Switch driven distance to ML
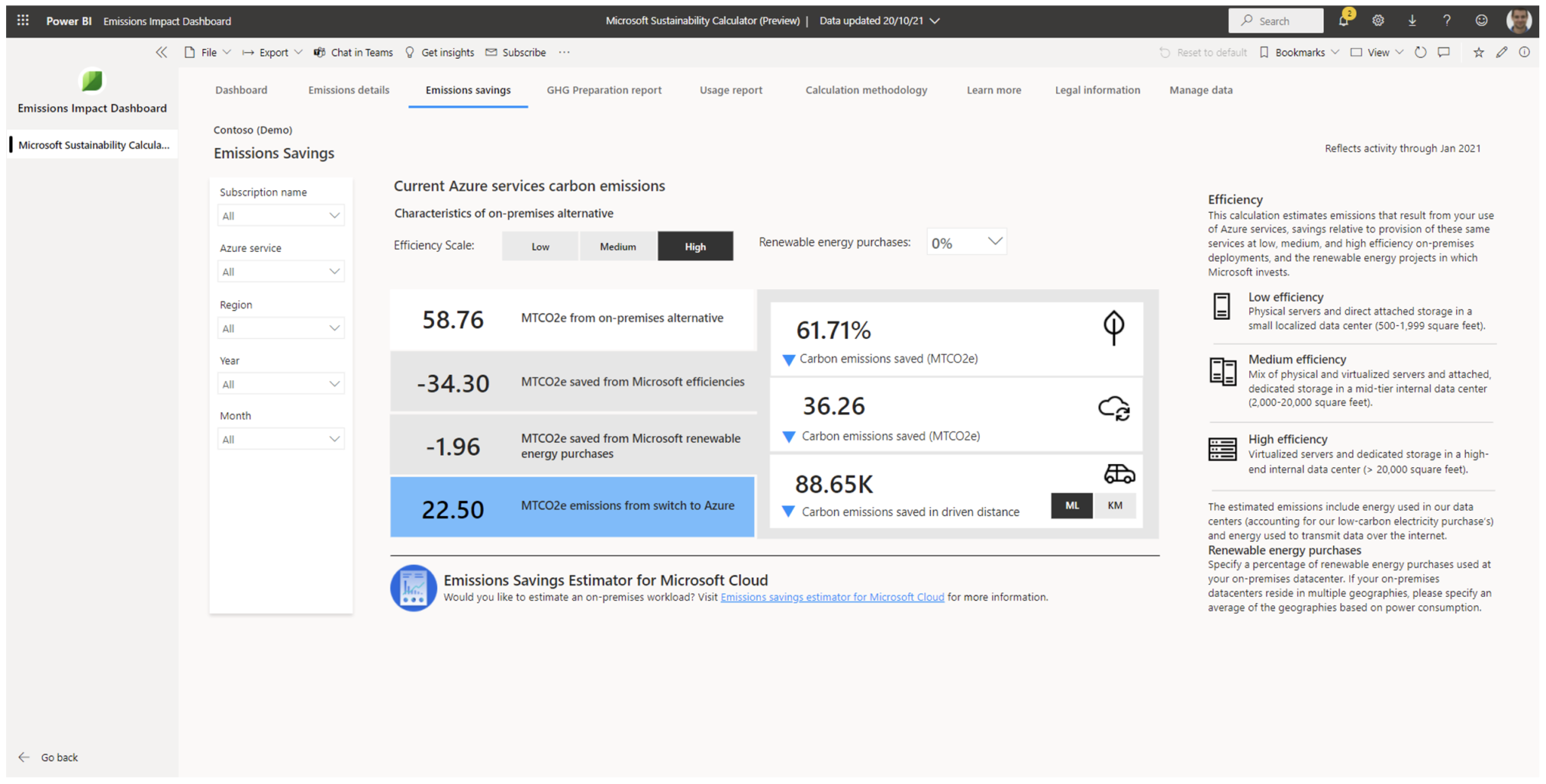 pyautogui.click(x=1072, y=506)
